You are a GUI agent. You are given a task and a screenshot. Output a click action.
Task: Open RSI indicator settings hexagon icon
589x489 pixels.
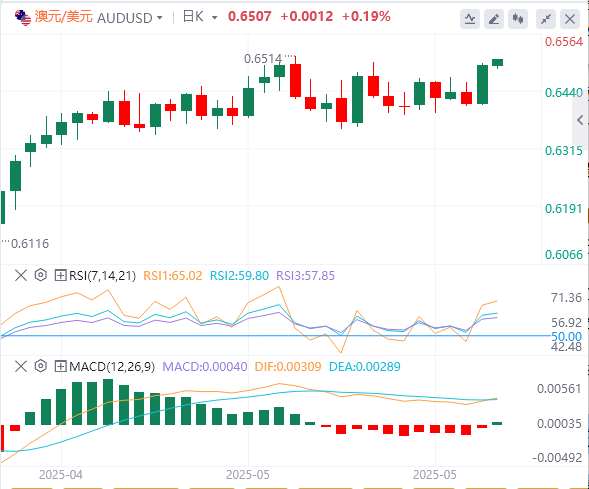click(41, 275)
